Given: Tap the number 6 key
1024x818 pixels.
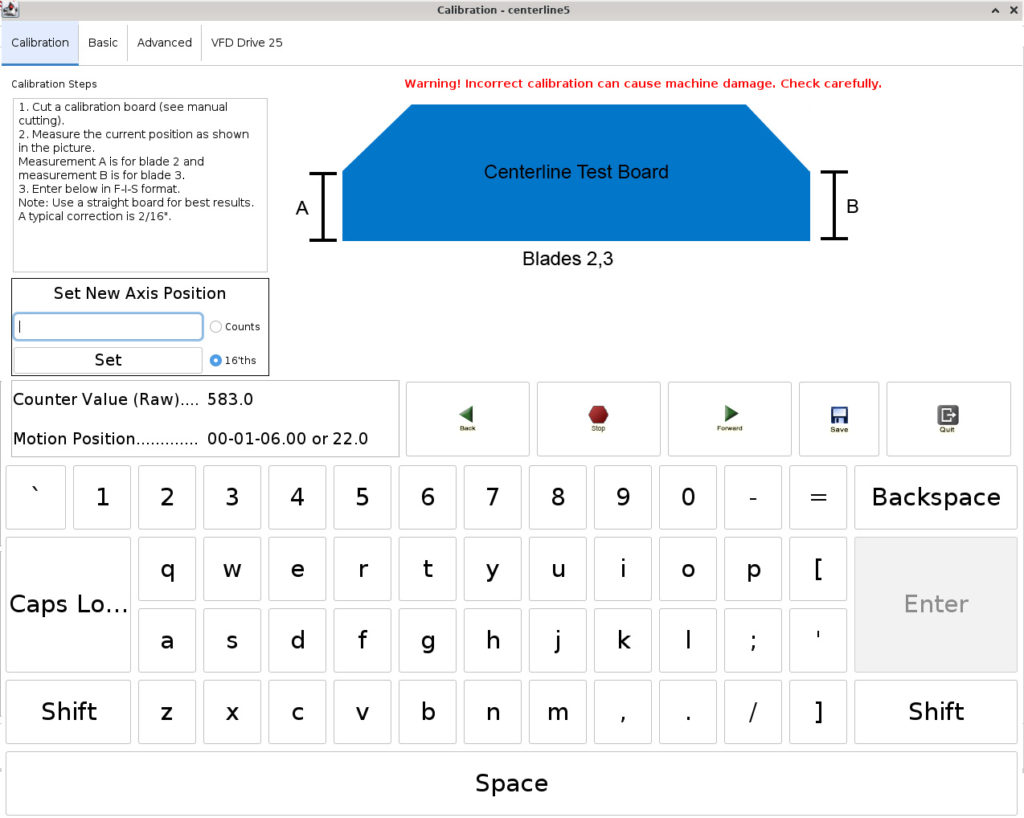Looking at the screenshot, I should pos(428,497).
